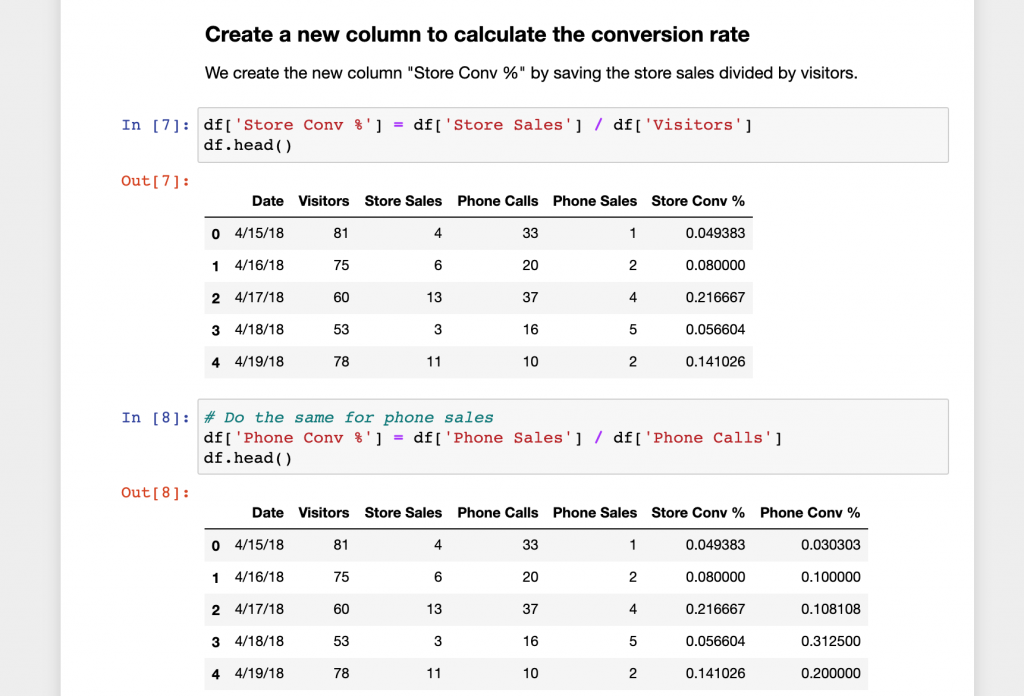Click Visitors value 53 in the Out[7] table

point(341,329)
